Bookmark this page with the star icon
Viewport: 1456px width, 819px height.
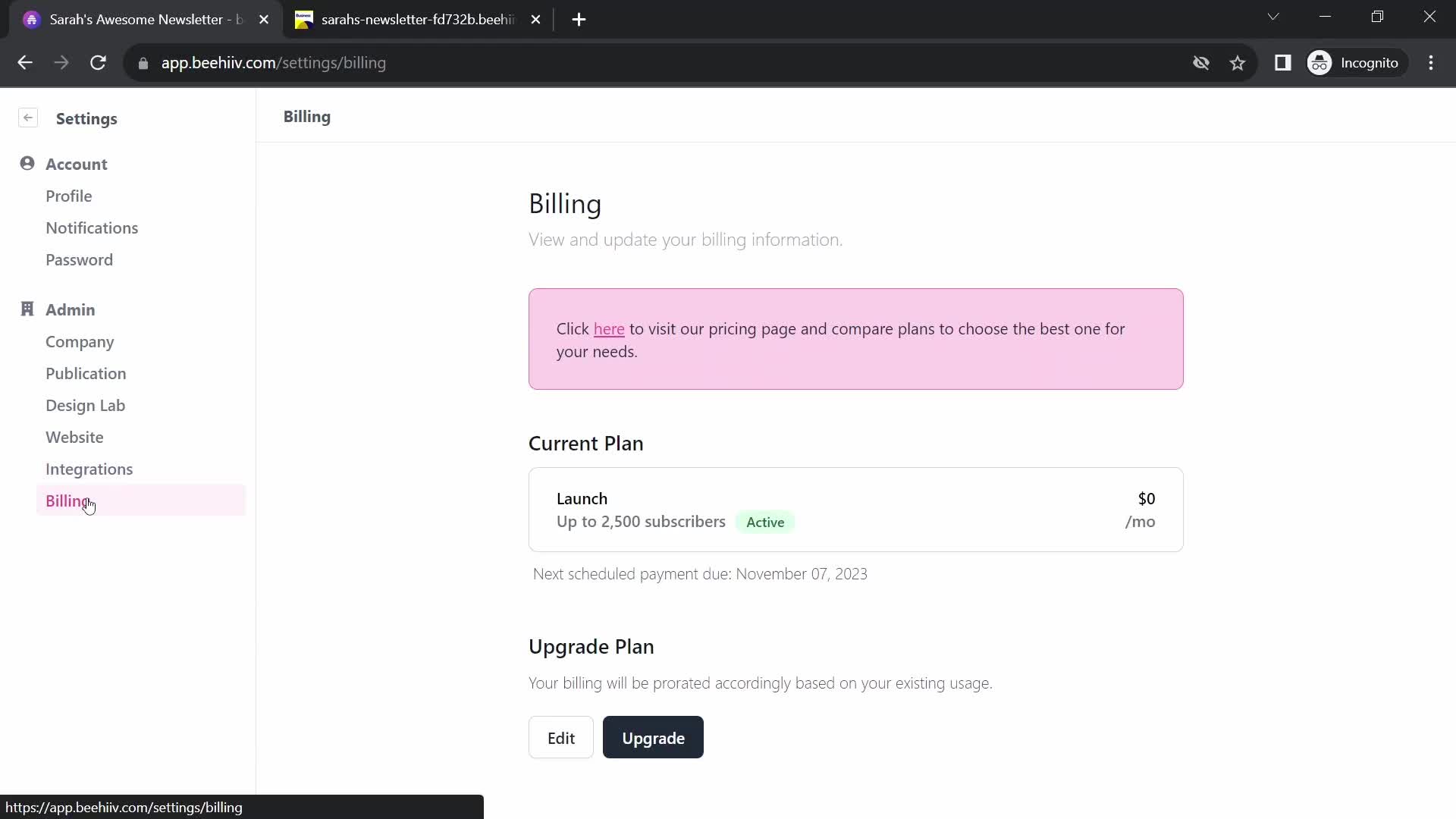click(1238, 63)
